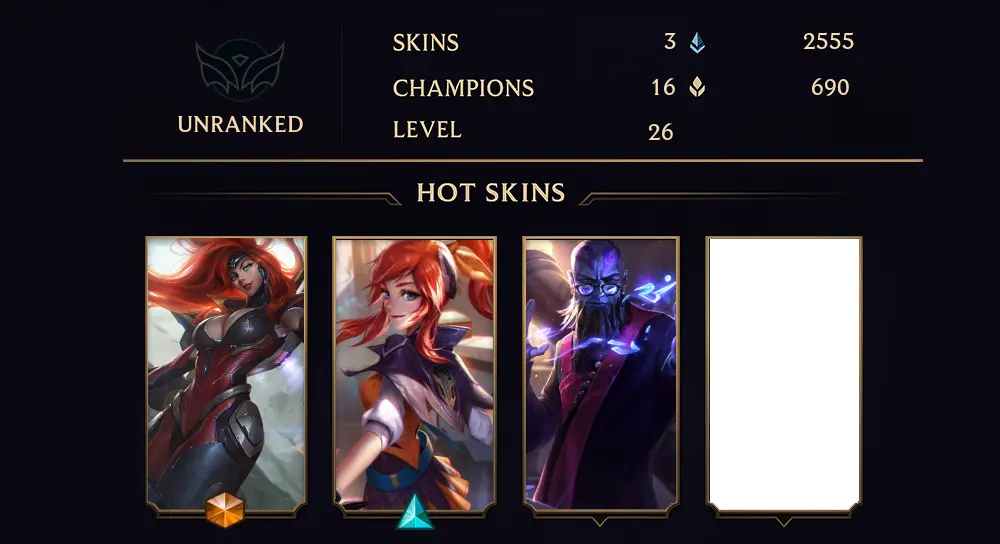Open the CHAMPIONS stat row label
The image size is (1000, 544).
(463, 88)
